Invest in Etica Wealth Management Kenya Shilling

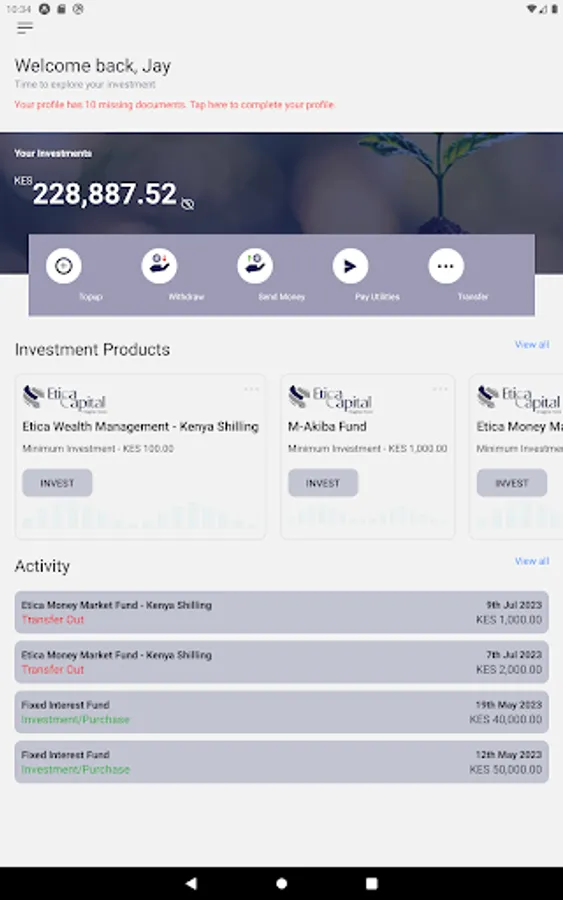coord(57,483)
